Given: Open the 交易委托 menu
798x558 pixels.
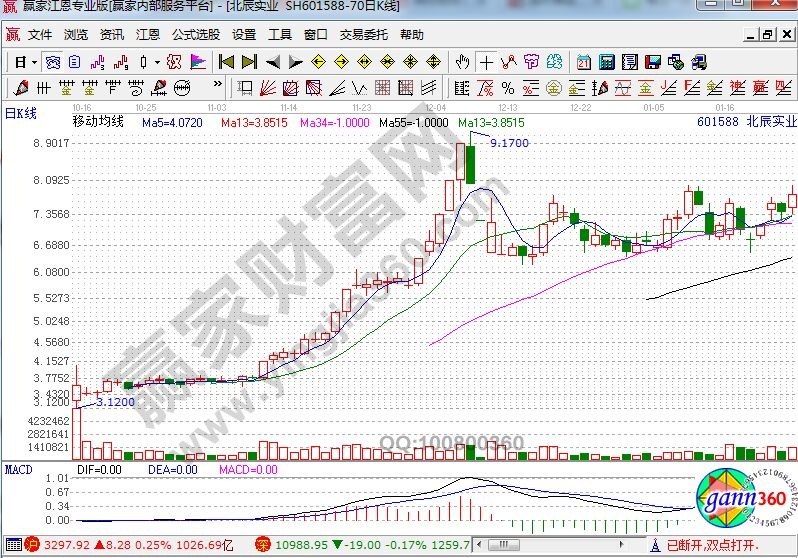Looking at the screenshot, I should (366, 34).
